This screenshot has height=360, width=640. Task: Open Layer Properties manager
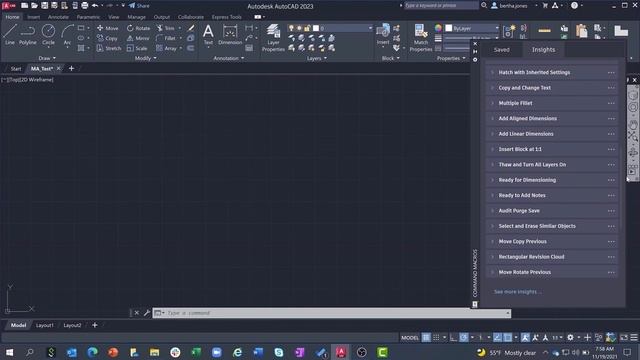[273, 38]
